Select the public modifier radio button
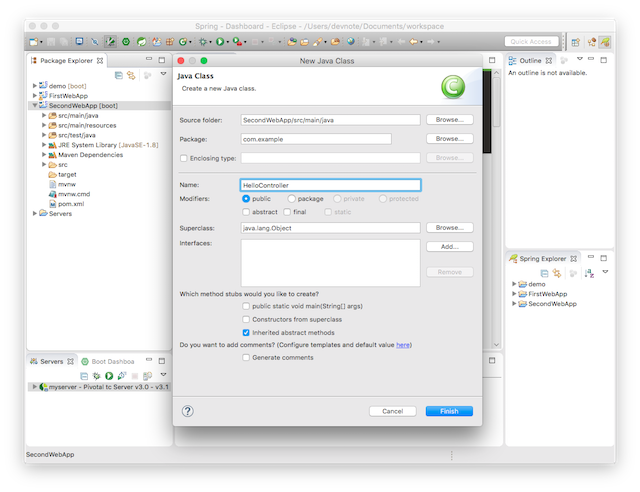 tap(246, 198)
